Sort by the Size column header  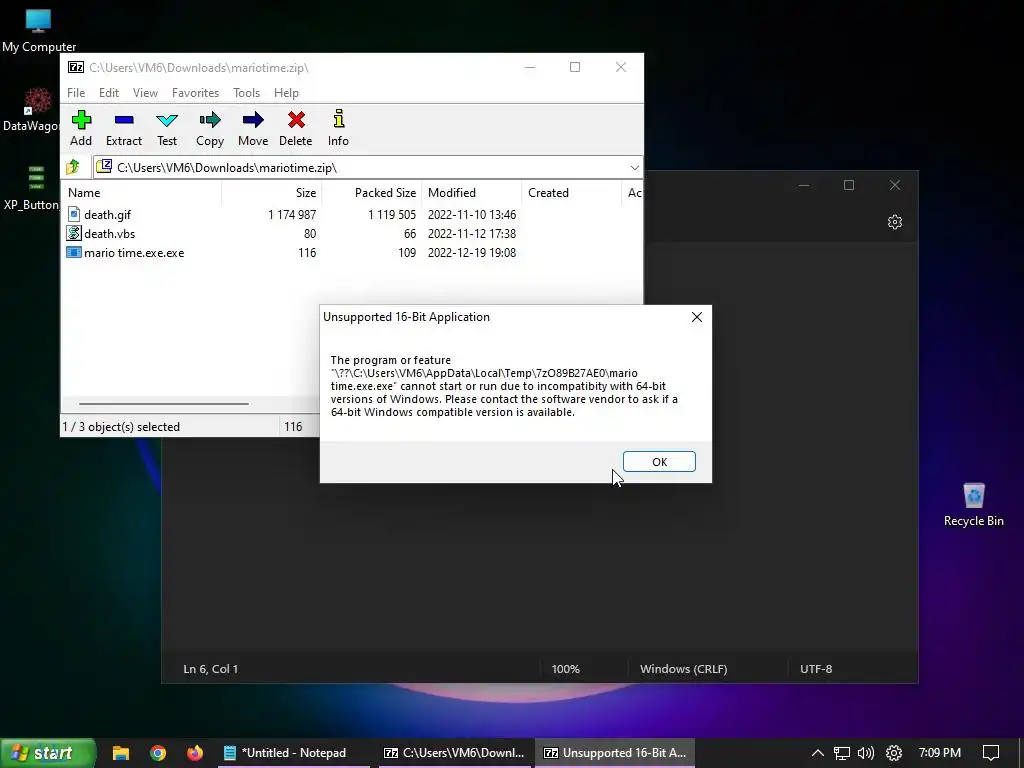point(272,193)
